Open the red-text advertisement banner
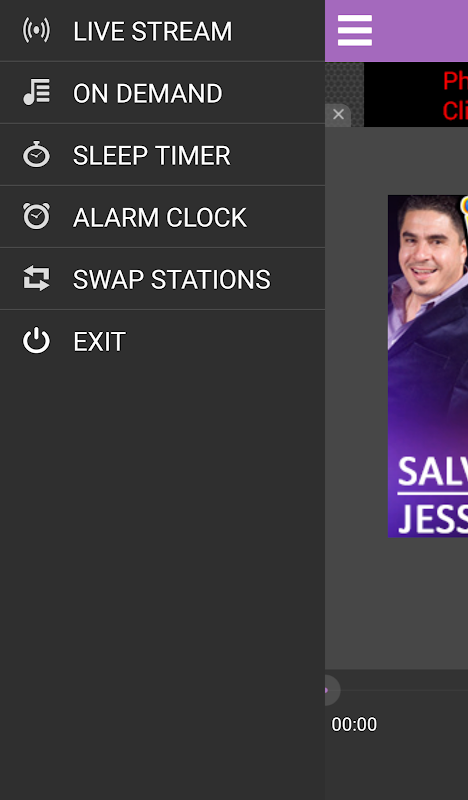The width and height of the screenshot is (468, 800). (415, 95)
